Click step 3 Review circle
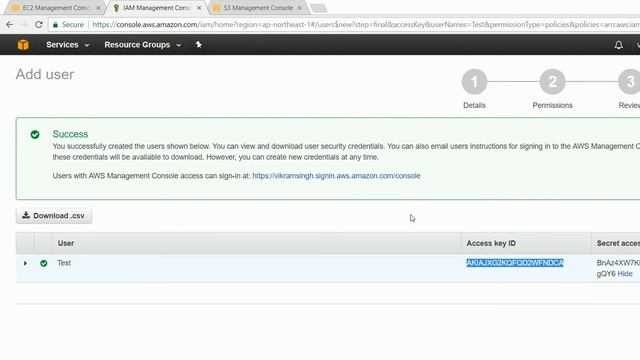 [630, 82]
